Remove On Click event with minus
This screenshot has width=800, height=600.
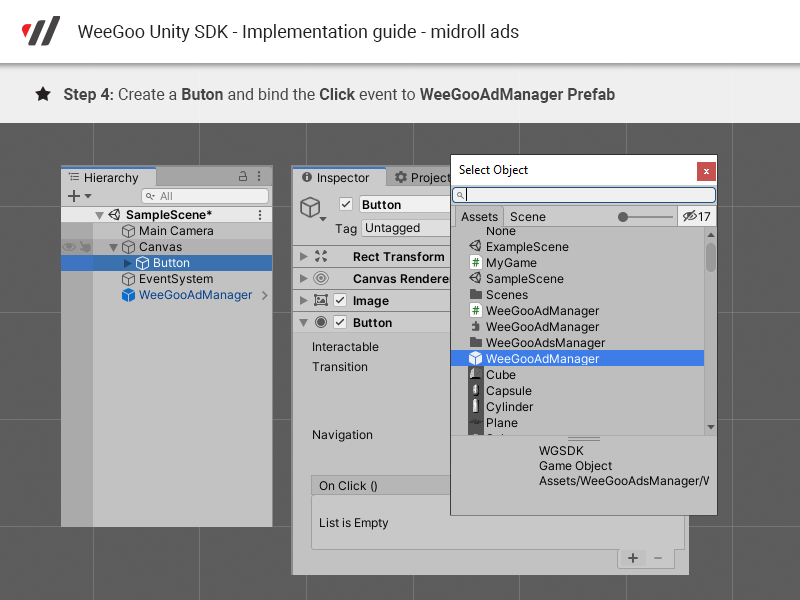(x=658, y=558)
